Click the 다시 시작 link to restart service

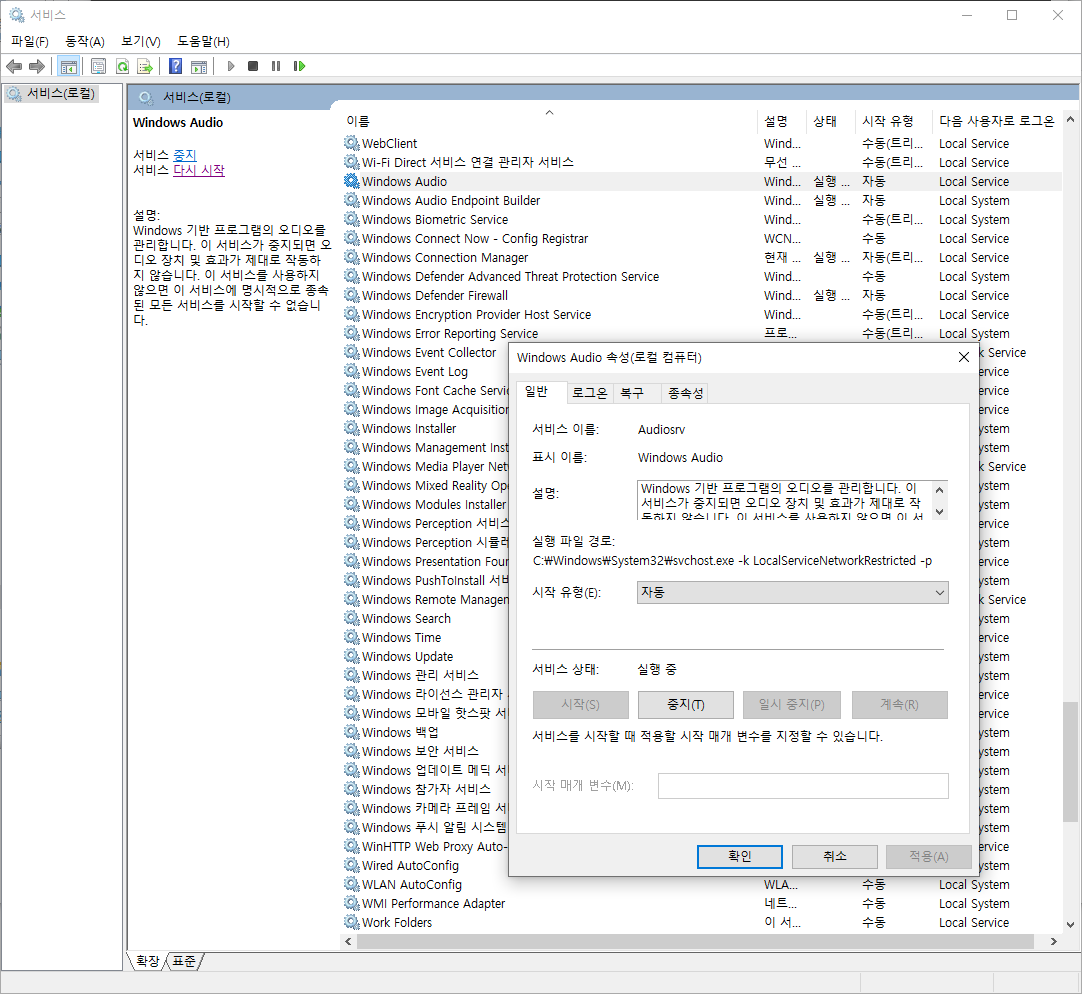click(x=199, y=170)
